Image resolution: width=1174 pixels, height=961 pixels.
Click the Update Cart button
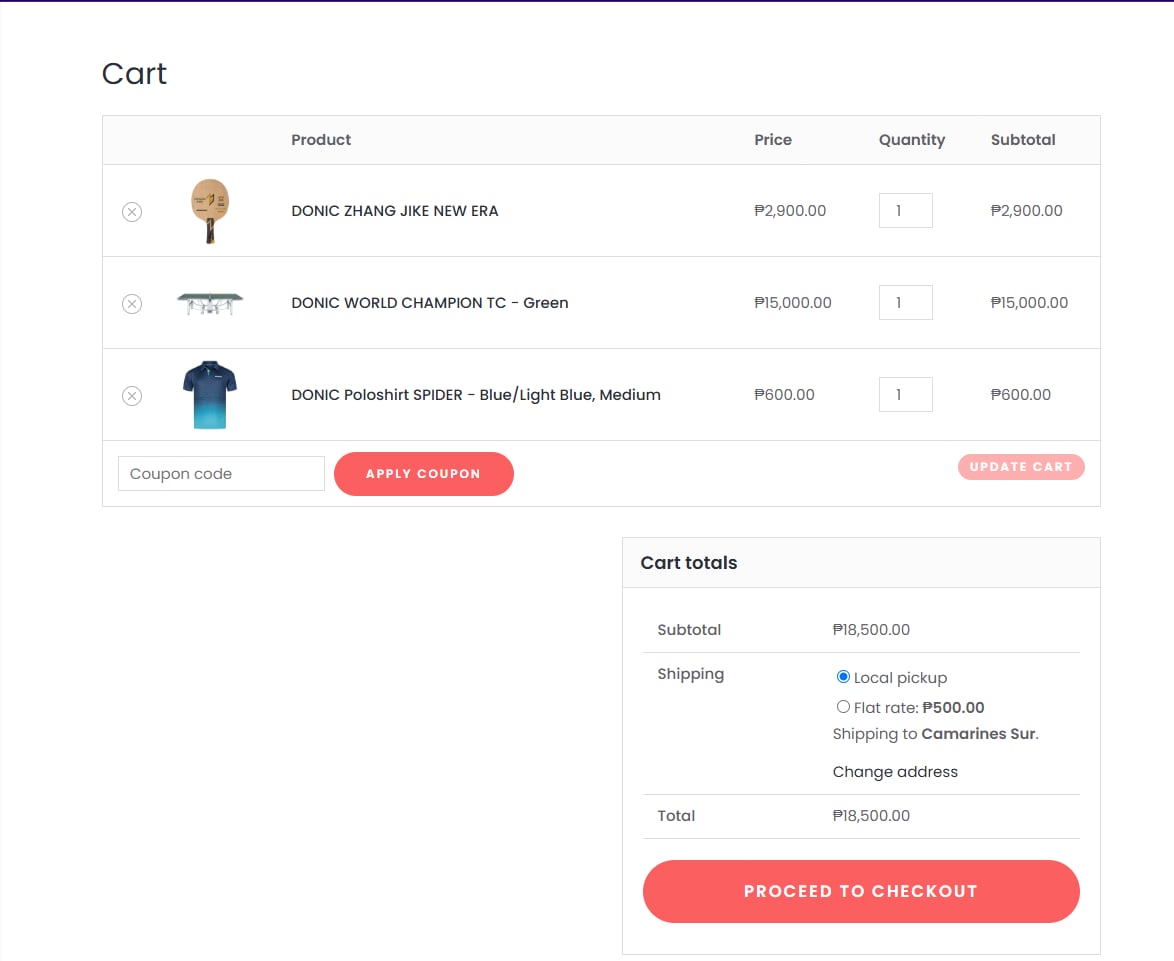[x=1020, y=466]
